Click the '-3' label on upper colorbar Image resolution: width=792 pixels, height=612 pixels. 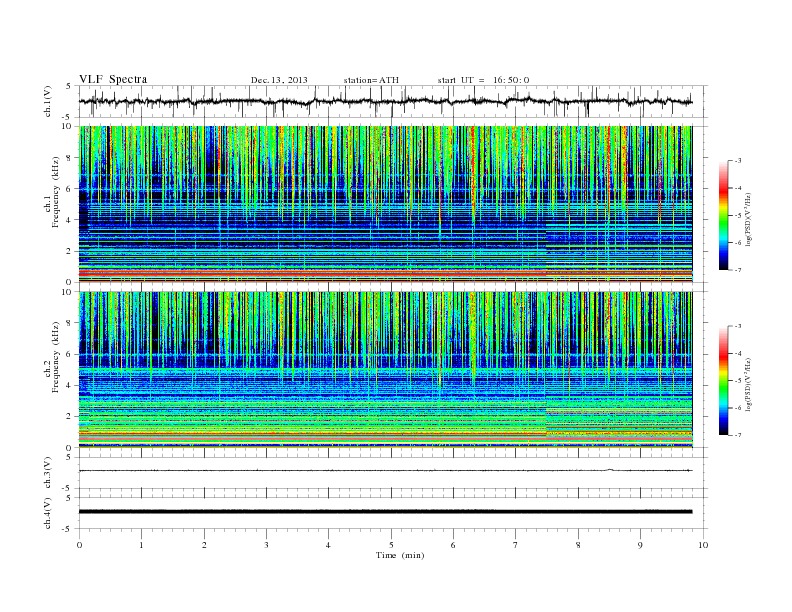coord(737,161)
